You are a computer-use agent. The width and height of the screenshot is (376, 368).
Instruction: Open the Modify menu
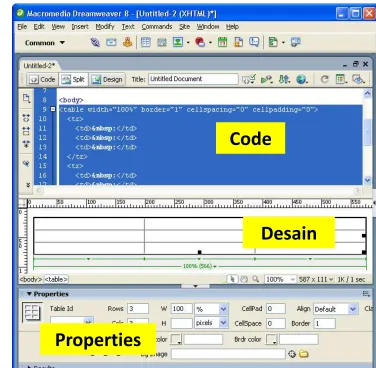tap(105, 27)
